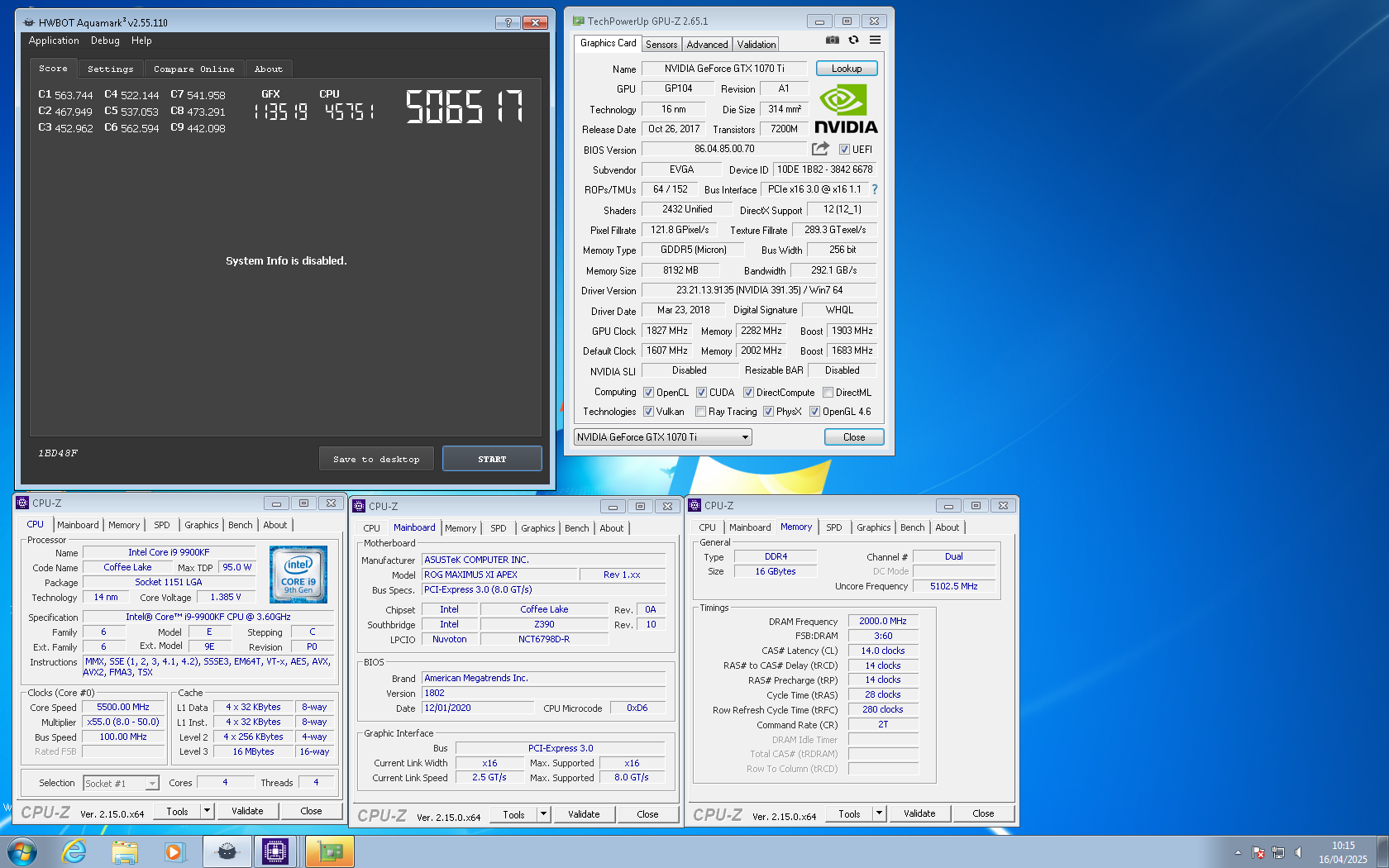
Task: Click the Intel Core i9 logo in CPU-Z
Action: tap(298, 575)
